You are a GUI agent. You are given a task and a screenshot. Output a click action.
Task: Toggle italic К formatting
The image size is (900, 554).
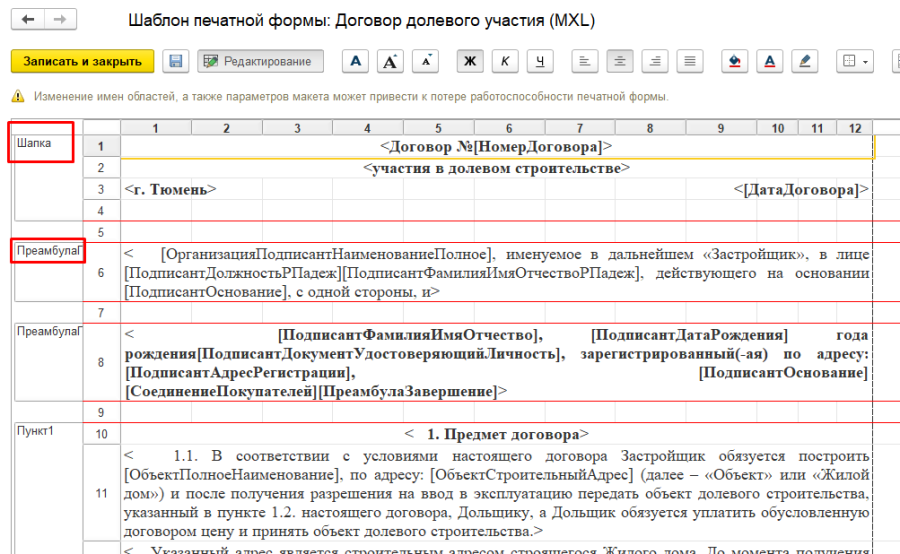pyautogui.click(x=505, y=62)
